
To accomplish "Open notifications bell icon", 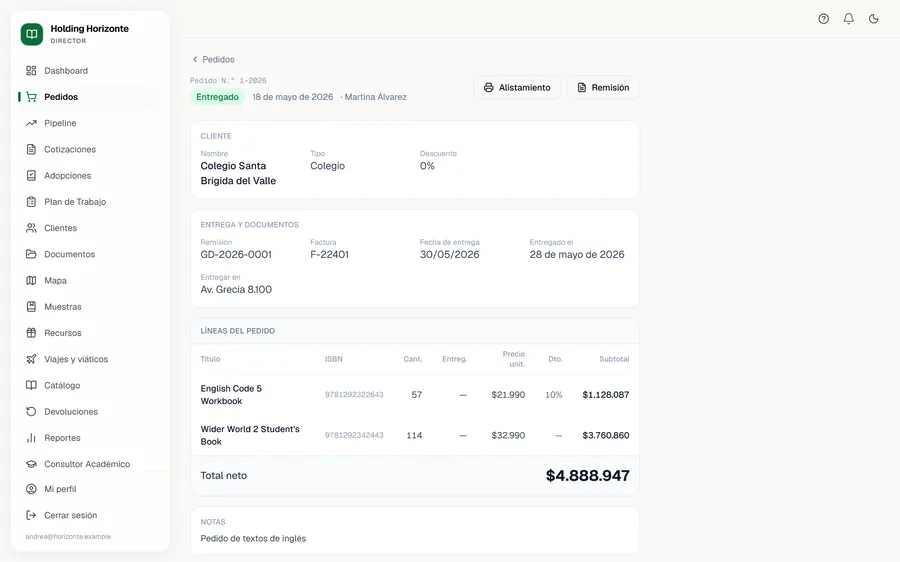I will tap(848, 19).
